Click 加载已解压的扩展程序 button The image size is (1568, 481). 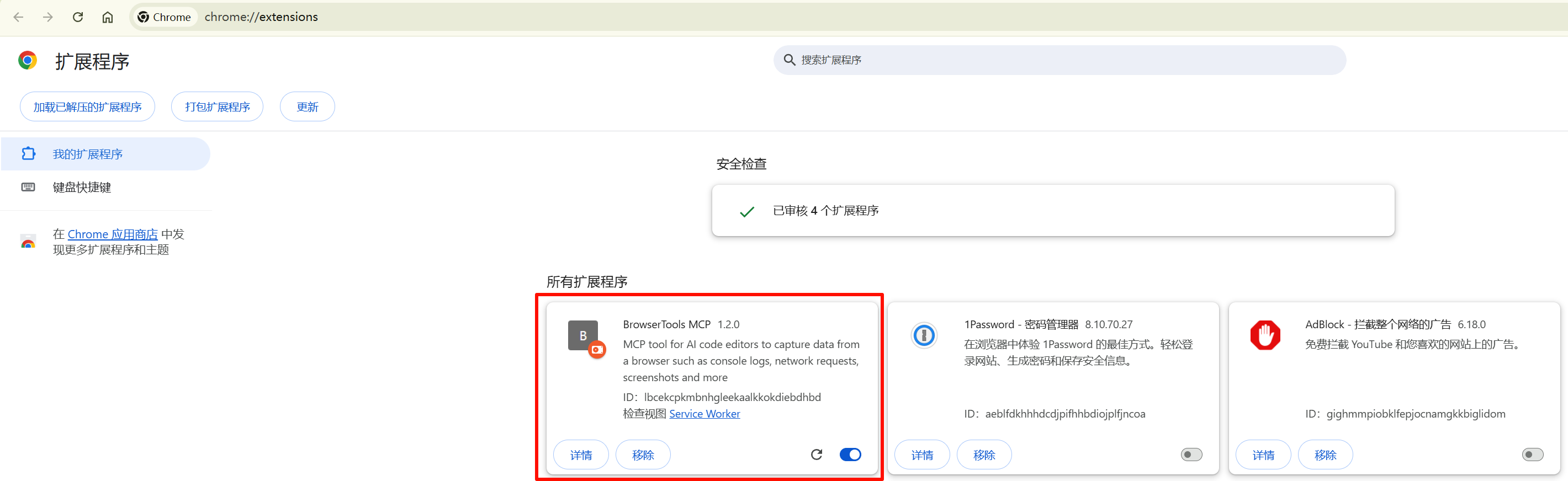pos(87,107)
